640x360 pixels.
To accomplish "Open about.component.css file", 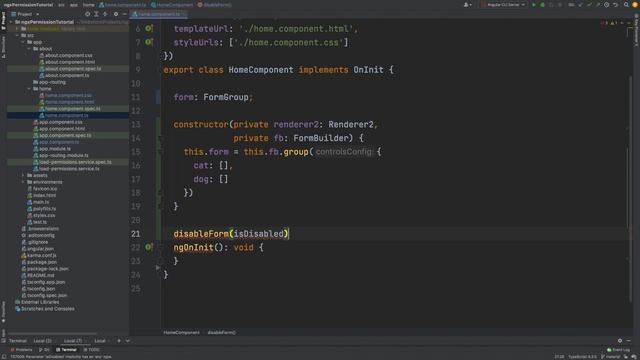I will tap(66, 56).
